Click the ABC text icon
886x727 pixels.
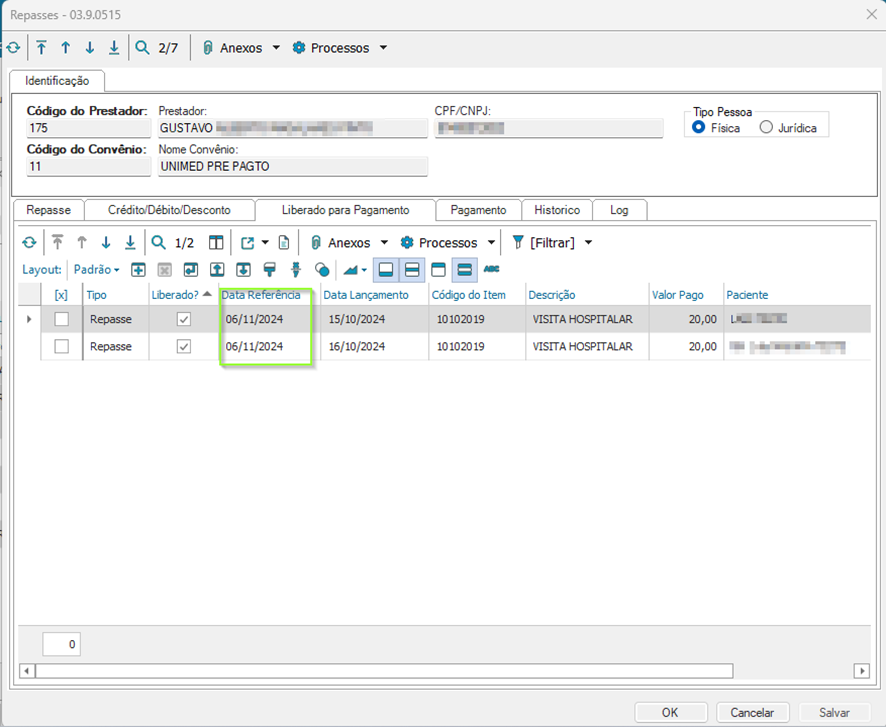(492, 269)
